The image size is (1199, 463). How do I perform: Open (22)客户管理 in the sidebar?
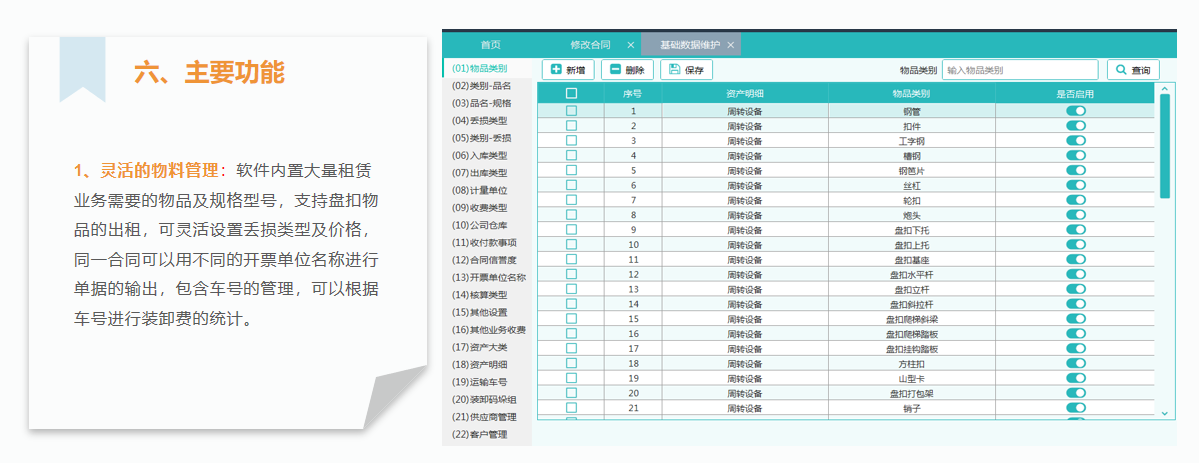[x=479, y=435]
